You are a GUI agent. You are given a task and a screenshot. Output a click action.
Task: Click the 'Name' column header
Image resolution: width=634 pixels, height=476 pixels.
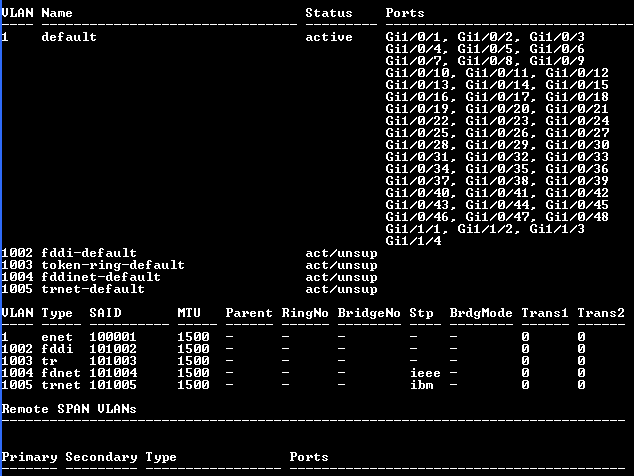coord(57,13)
